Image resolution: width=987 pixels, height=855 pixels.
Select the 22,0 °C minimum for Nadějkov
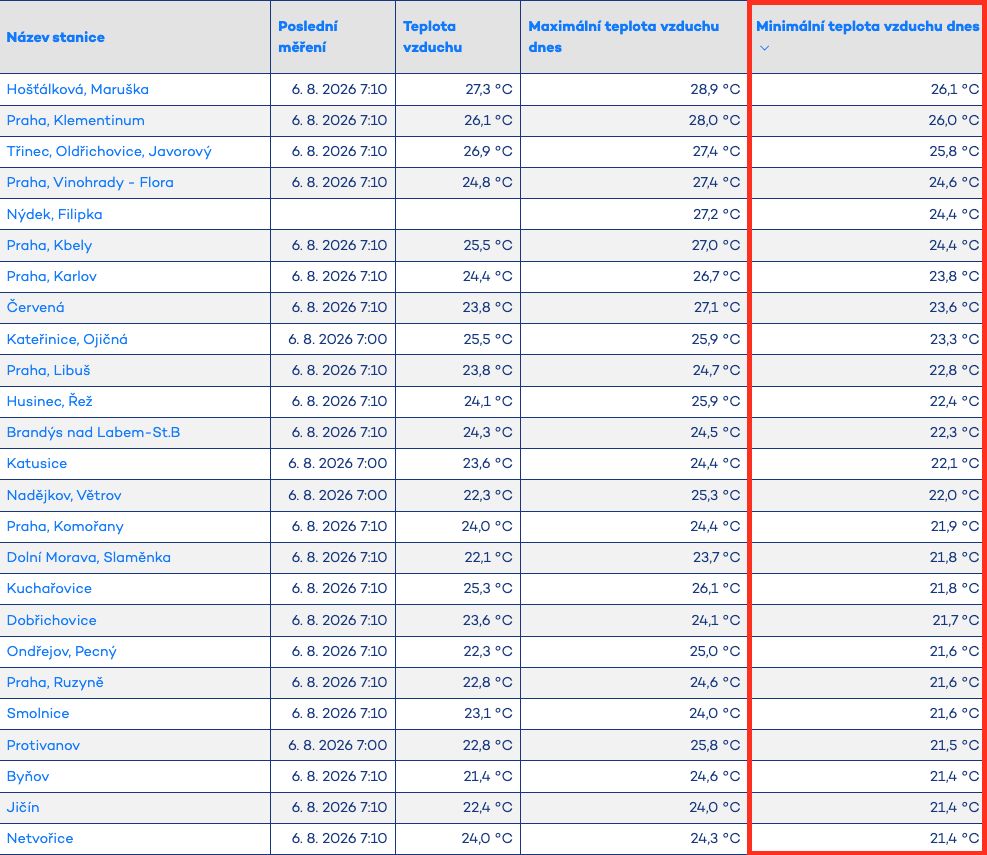954,495
